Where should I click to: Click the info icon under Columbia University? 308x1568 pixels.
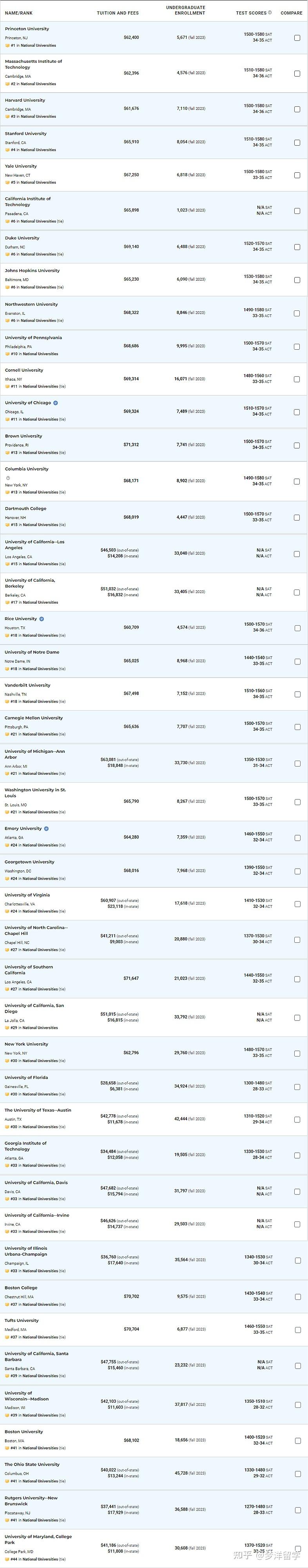tap(8, 478)
